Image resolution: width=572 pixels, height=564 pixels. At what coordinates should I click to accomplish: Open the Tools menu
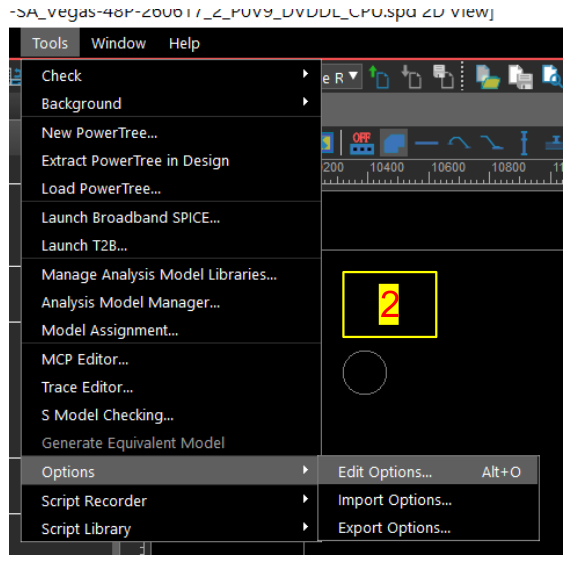pos(50,43)
